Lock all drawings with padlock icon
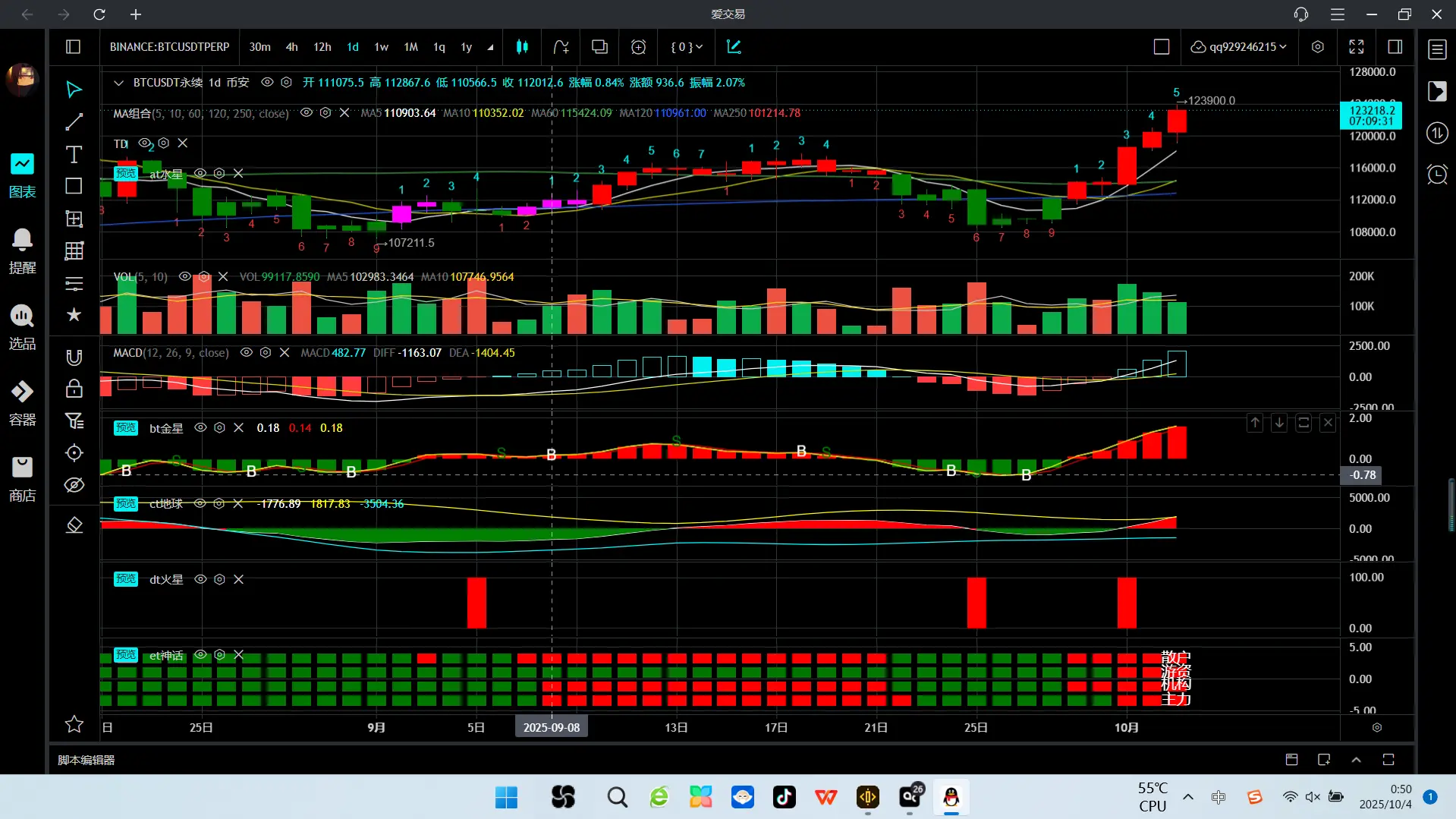 pyautogui.click(x=74, y=389)
